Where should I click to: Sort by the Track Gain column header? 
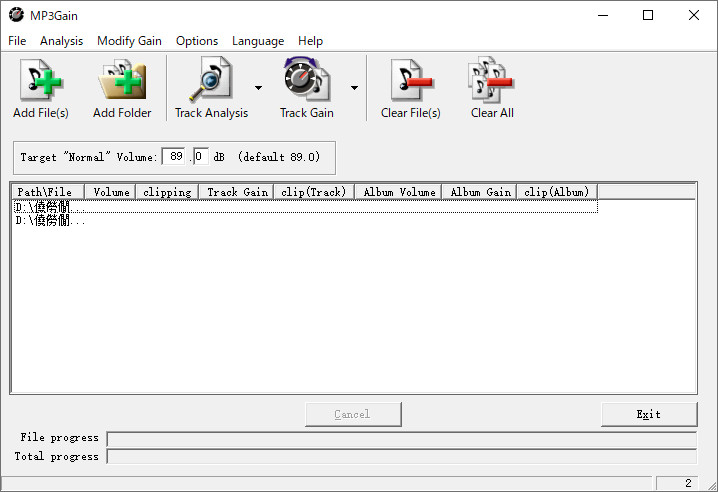[237, 192]
